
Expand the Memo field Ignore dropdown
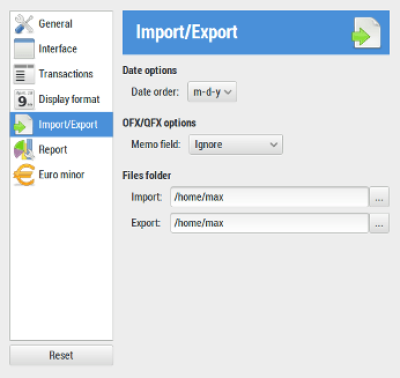point(236,144)
